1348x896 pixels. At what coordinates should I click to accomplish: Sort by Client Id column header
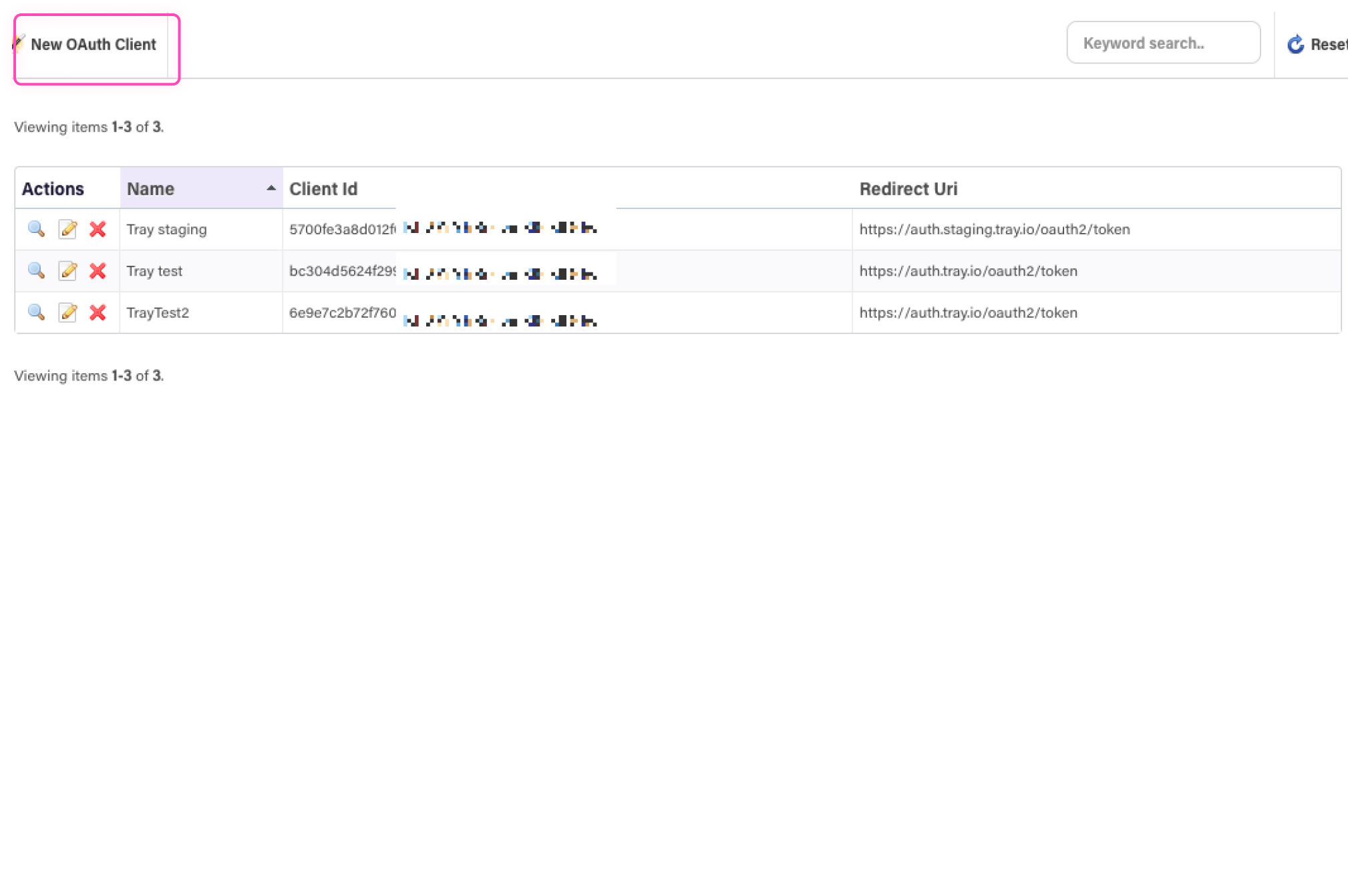[x=323, y=189]
